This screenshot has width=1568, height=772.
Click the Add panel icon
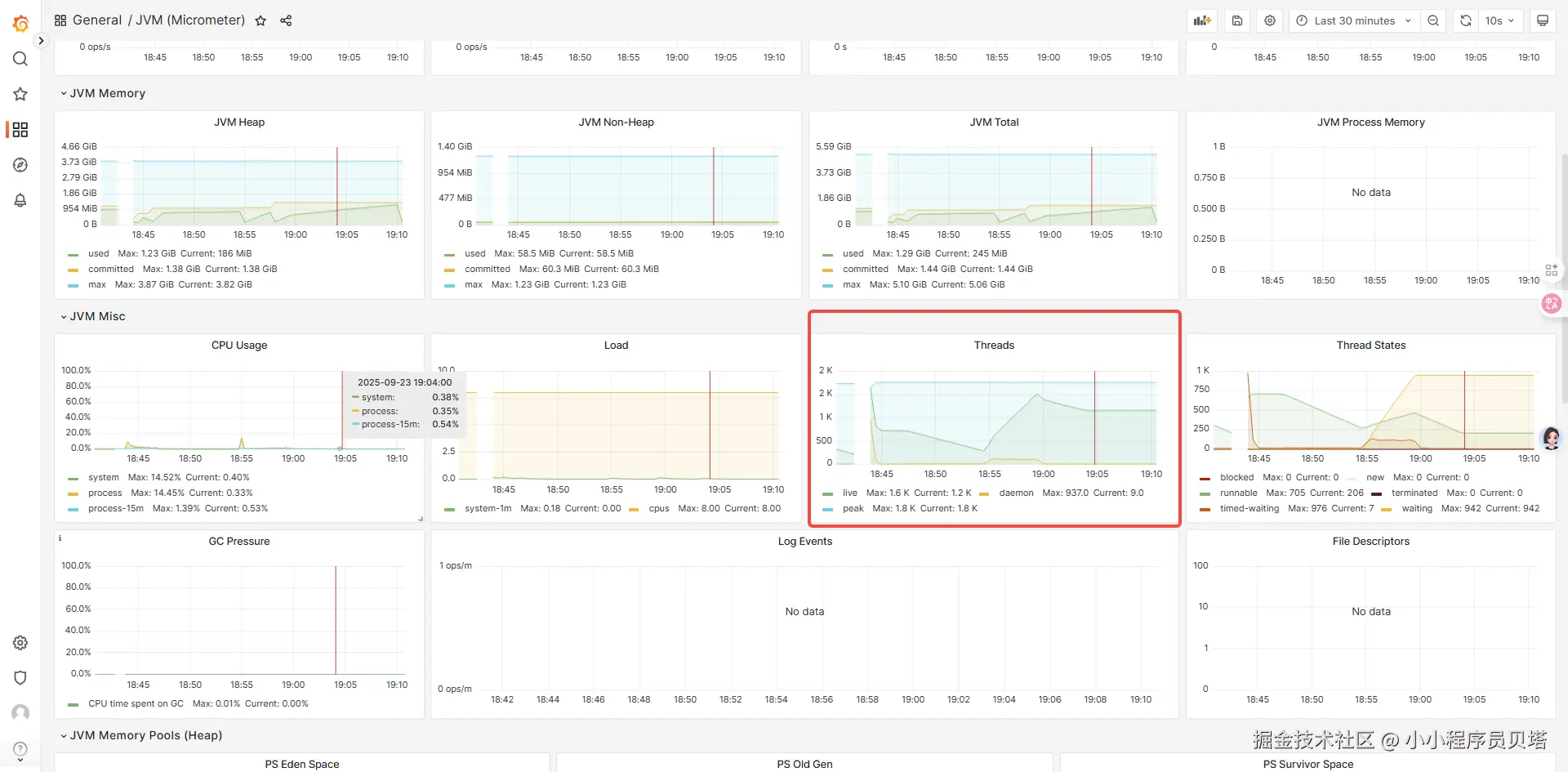(1202, 20)
